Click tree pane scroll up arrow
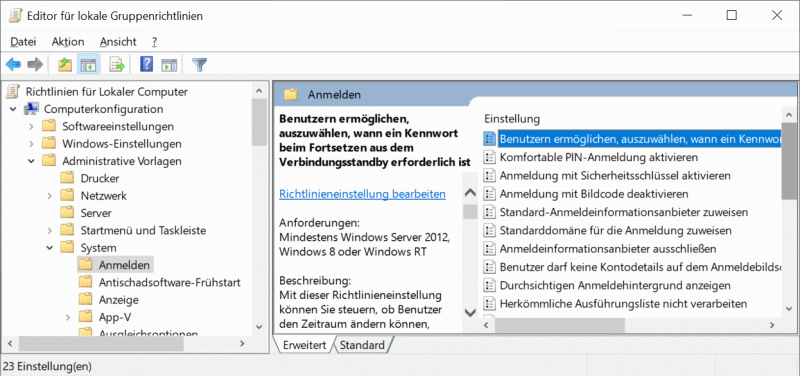Screen dimensions: 800x376 point(260,91)
